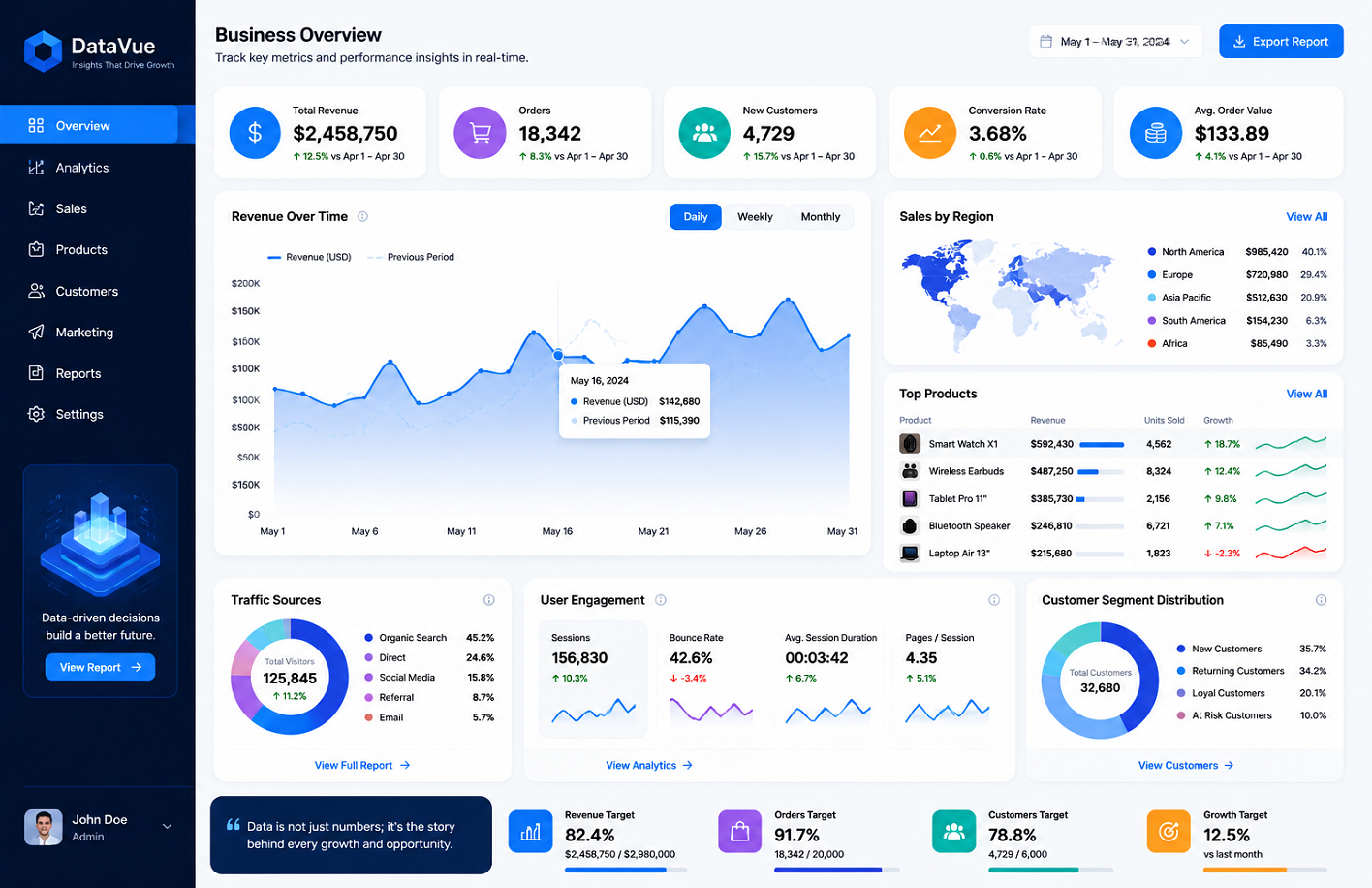Click the Overview grid icon in sidebar
1372x888 pixels.
click(36, 125)
